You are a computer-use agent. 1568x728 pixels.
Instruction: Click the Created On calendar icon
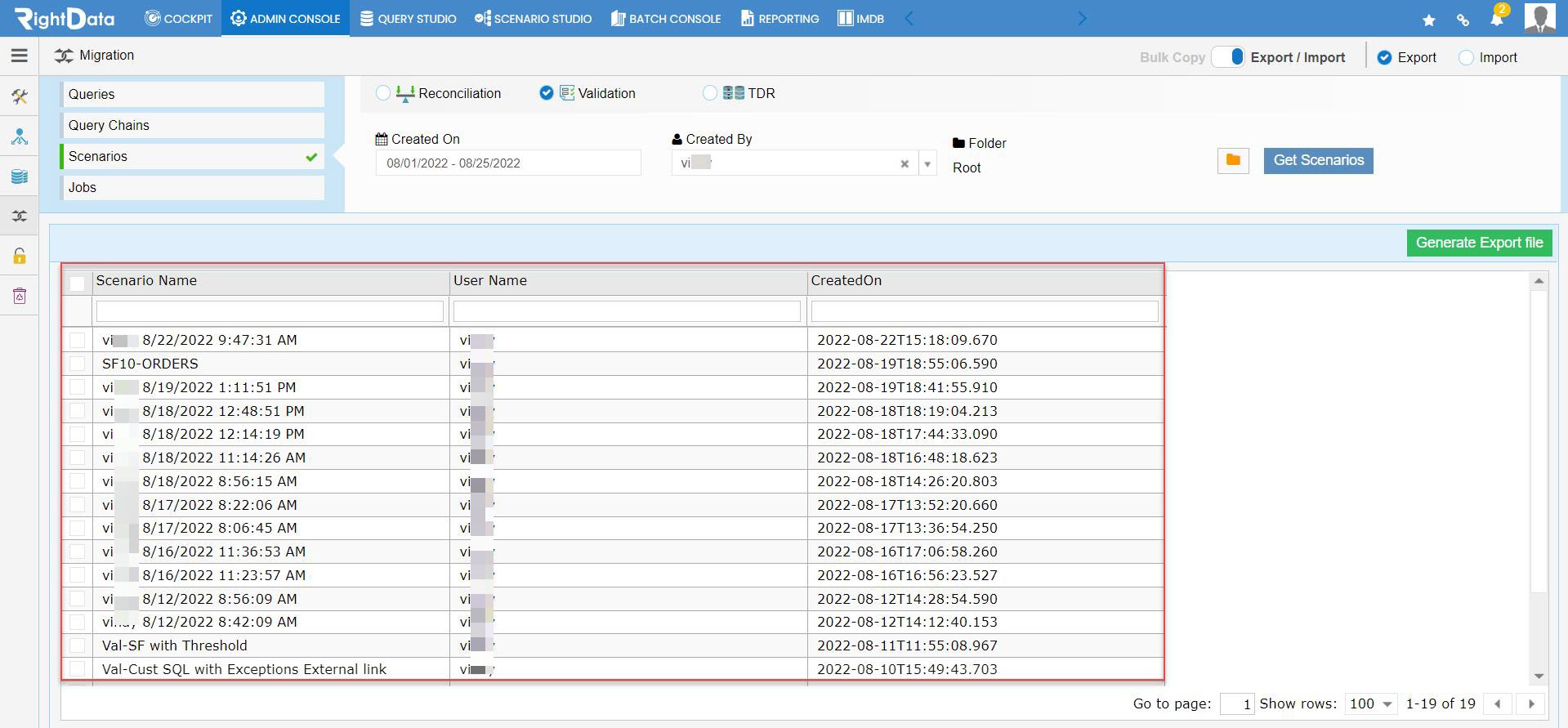[x=382, y=139]
